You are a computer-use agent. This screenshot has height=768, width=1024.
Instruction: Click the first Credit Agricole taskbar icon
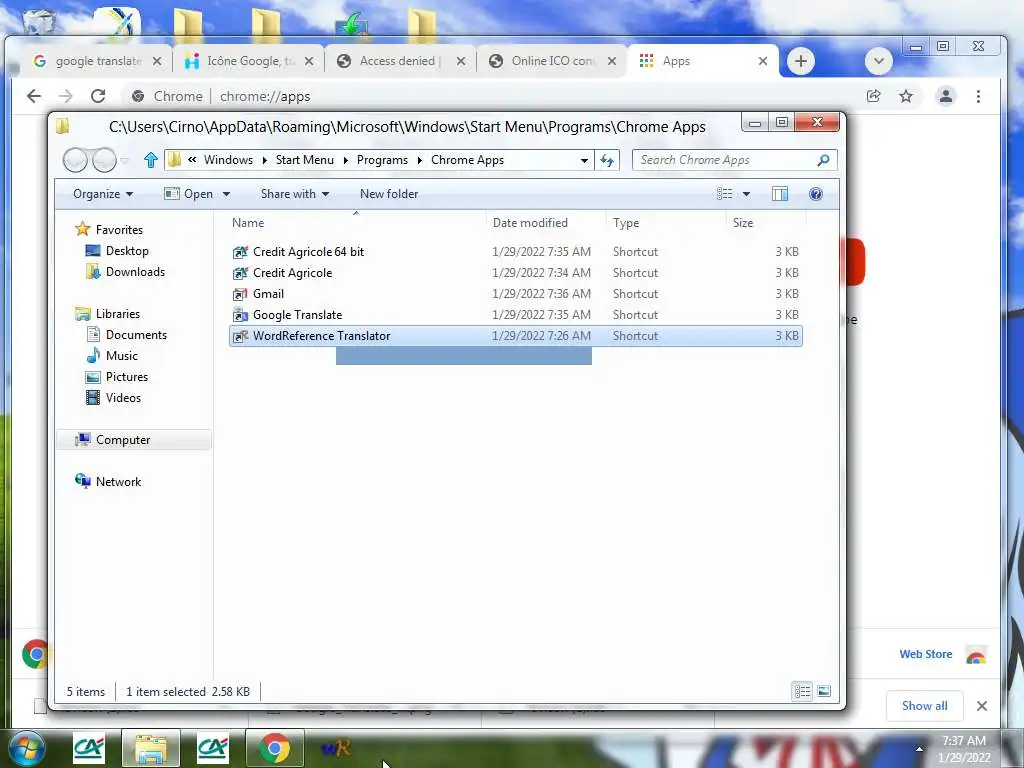[x=89, y=748]
